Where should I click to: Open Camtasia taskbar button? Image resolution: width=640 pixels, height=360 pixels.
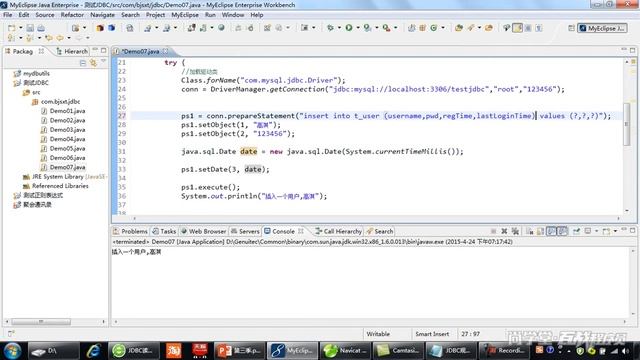(x=398, y=351)
